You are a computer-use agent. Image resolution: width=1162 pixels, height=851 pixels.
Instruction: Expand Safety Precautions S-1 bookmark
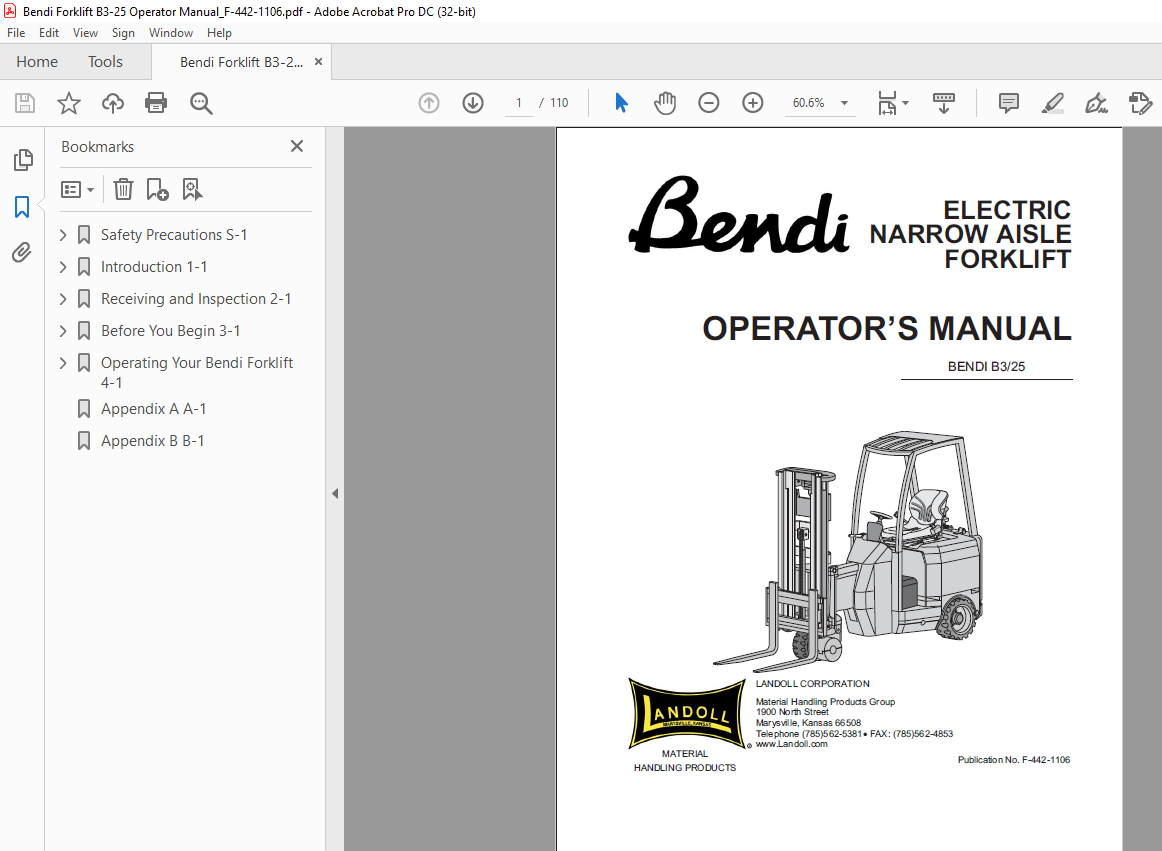coord(63,235)
